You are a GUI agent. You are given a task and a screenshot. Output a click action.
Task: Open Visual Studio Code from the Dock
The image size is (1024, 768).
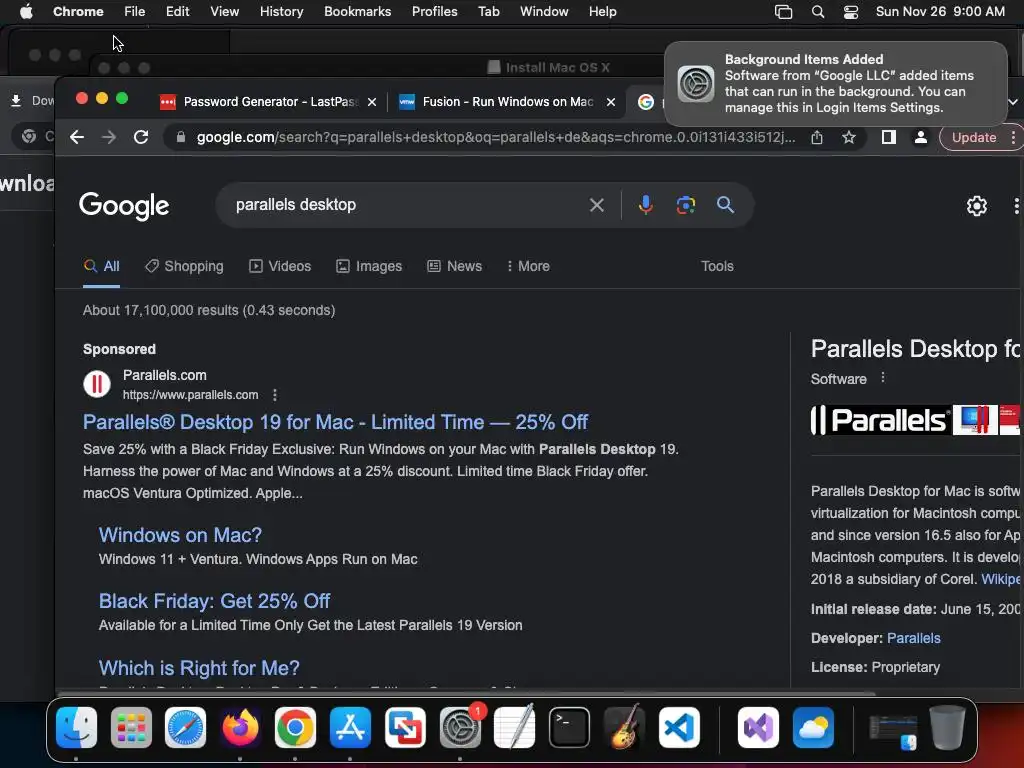679,728
